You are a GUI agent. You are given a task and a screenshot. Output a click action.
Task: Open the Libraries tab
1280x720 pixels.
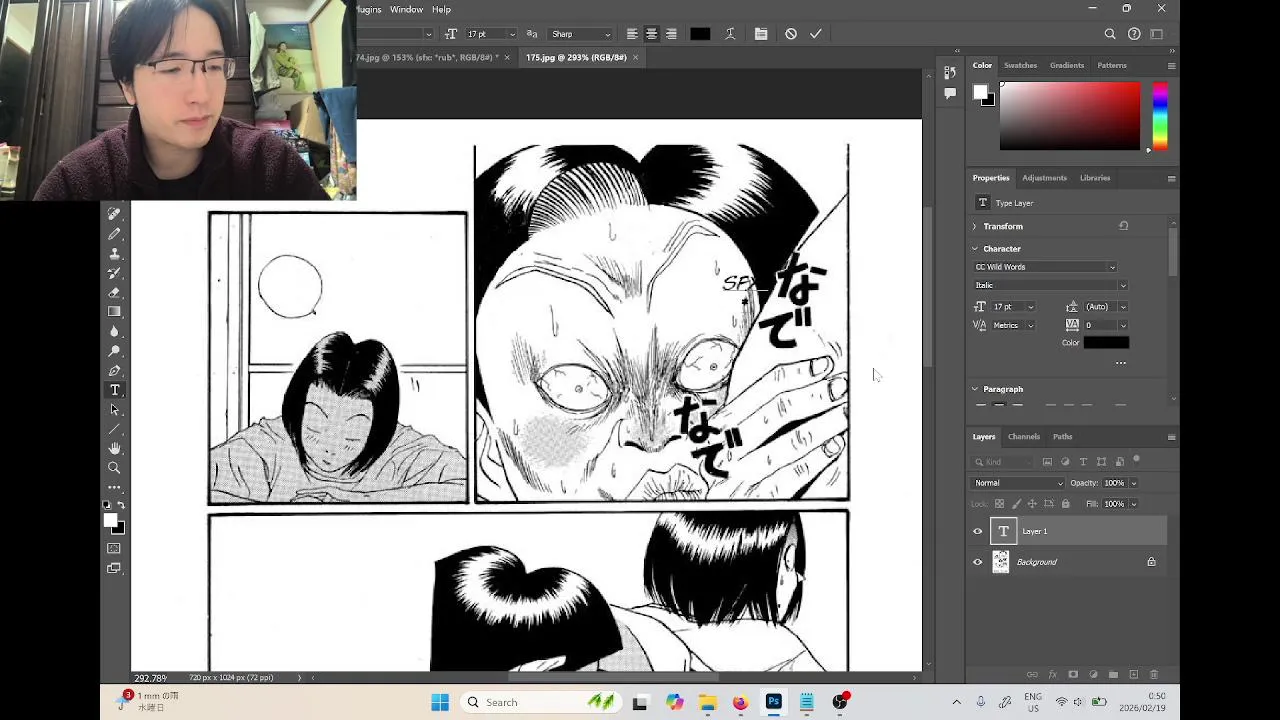pos(1095,178)
